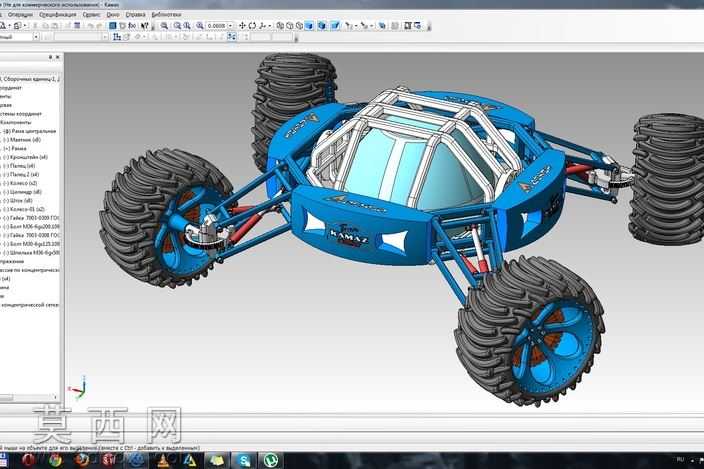The width and height of the screenshot is (704, 469).
Task: Switch to thin hidden lines display mode
Action: pyautogui.click(x=299, y=26)
